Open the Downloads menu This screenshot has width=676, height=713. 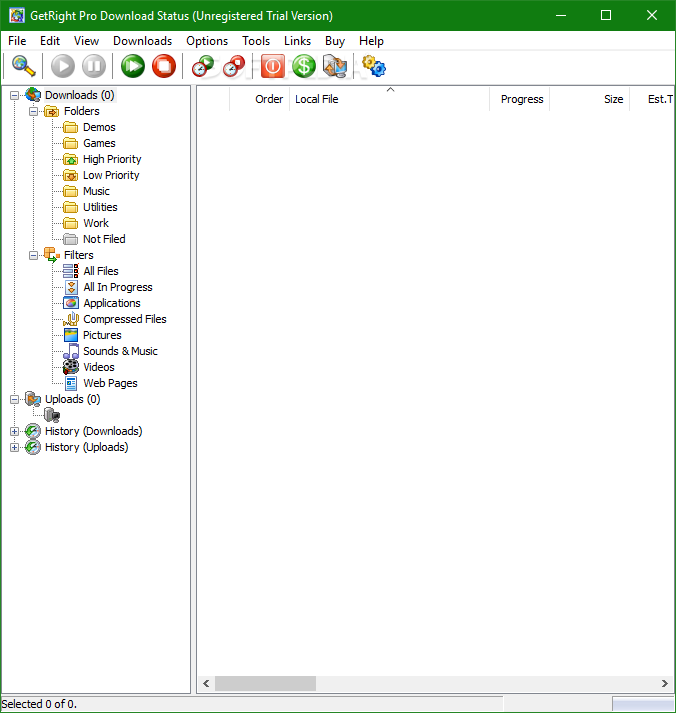pyautogui.click(x=143, y=41)
